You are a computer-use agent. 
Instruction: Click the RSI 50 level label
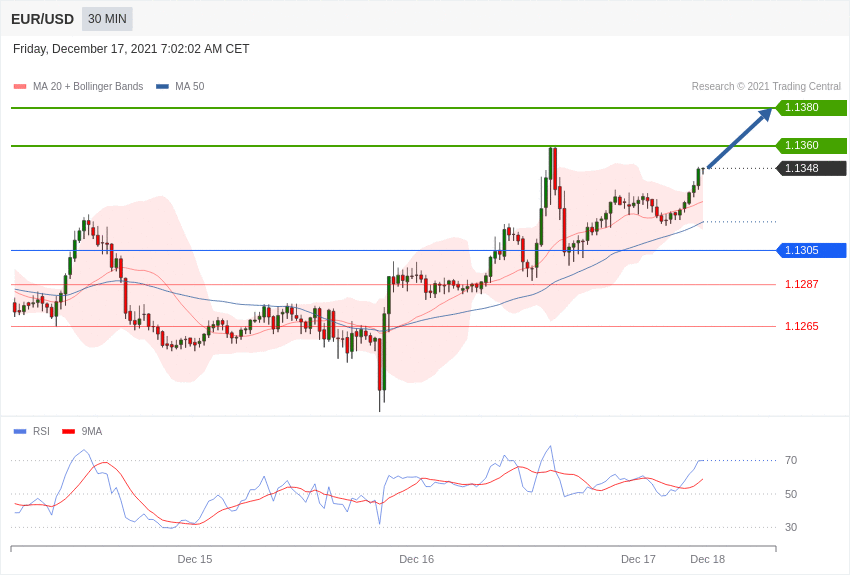click(791, 494)
